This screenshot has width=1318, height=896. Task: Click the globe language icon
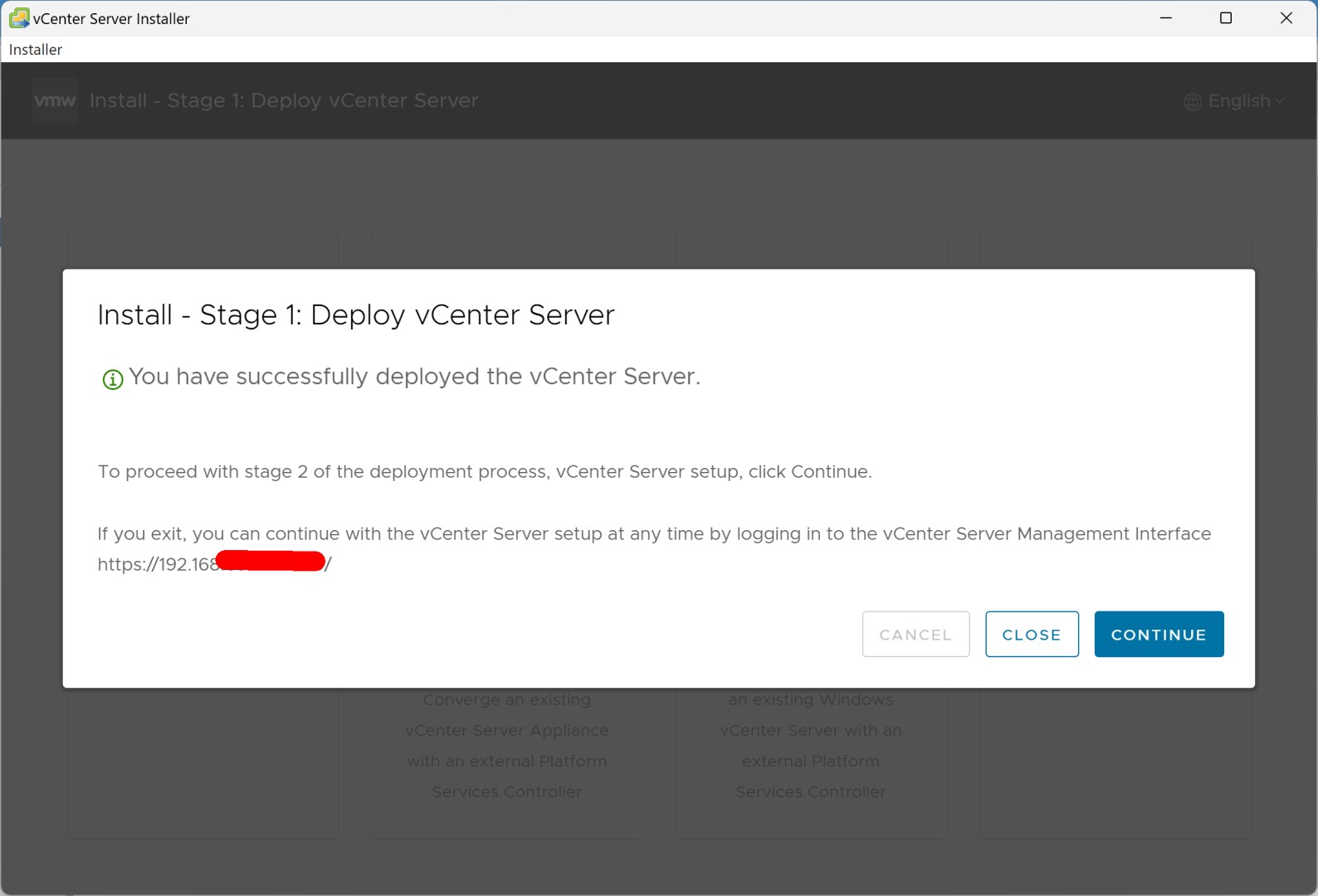point(1193,102)
